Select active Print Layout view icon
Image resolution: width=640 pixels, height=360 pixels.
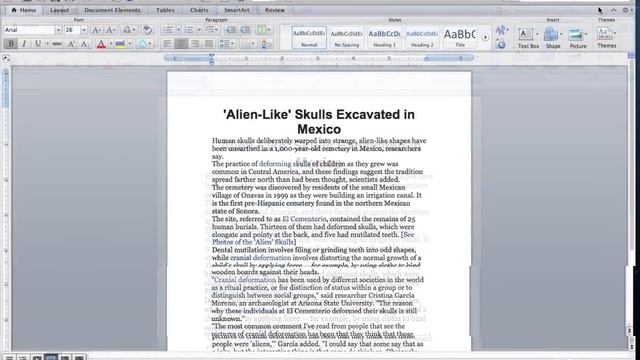click(x=51, y=358)
